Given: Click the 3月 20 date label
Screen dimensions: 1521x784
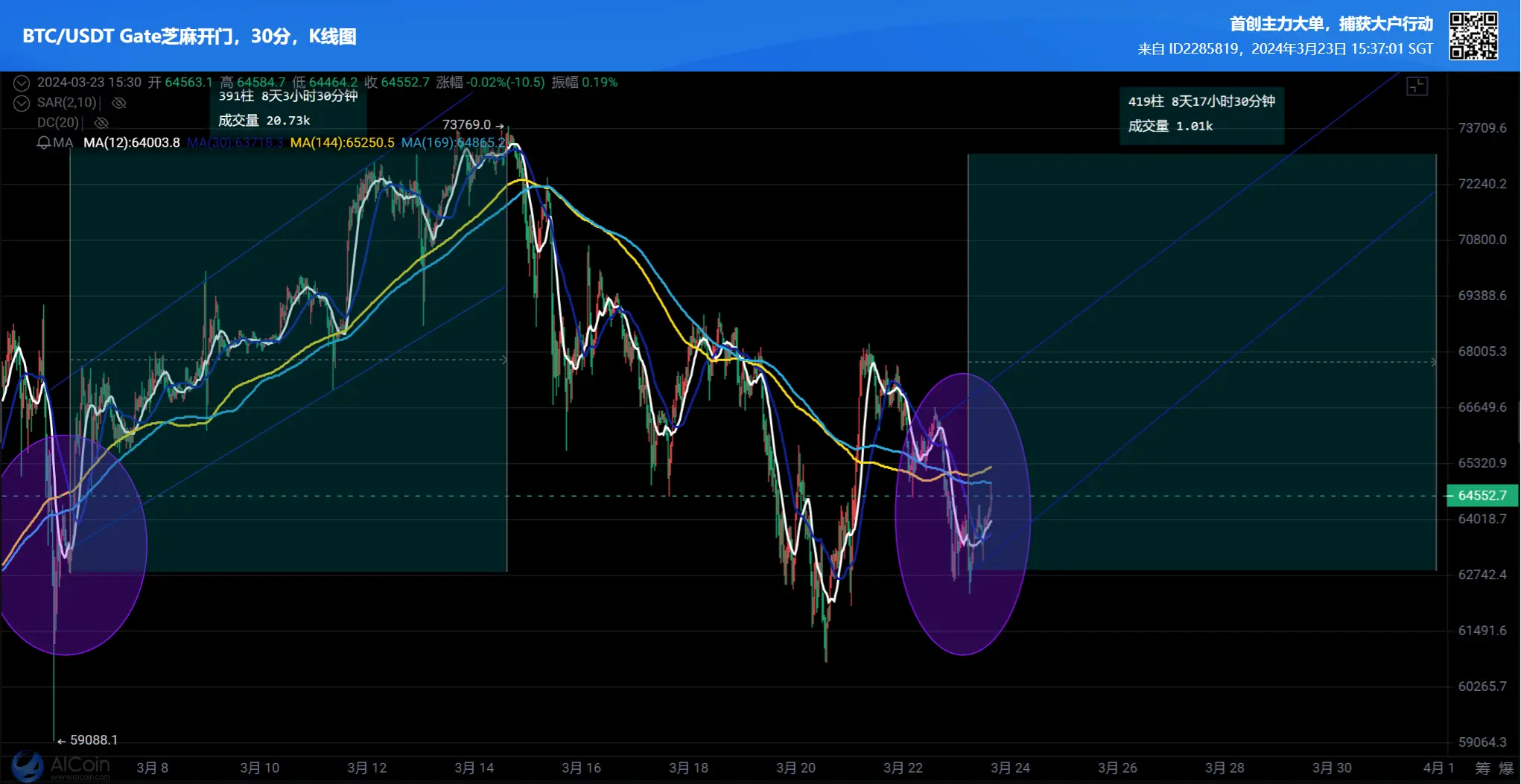Looking at the screenshot, I should (x=796, y=768).
